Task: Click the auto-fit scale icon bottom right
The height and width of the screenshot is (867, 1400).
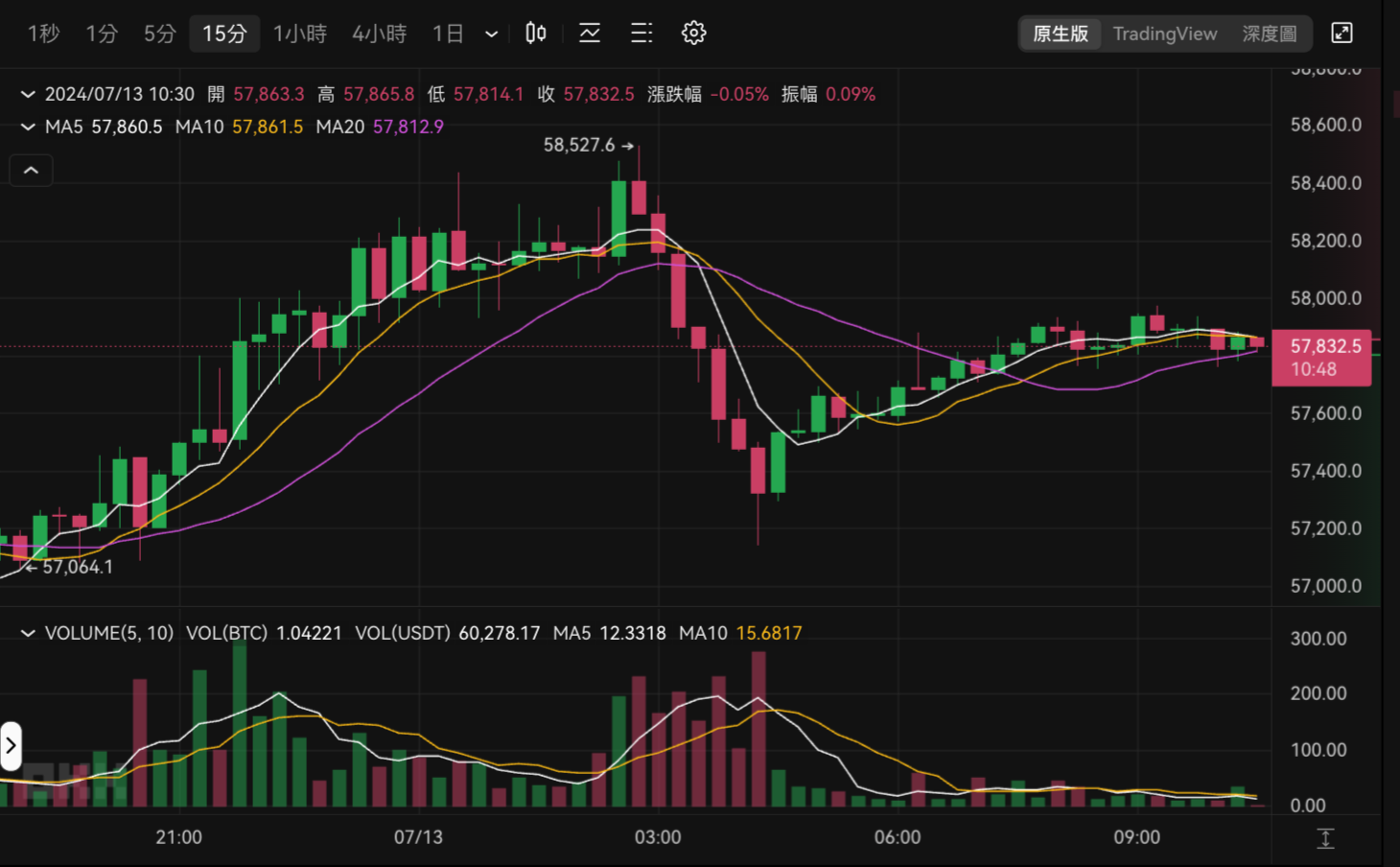Action: tap(1325, 838)
